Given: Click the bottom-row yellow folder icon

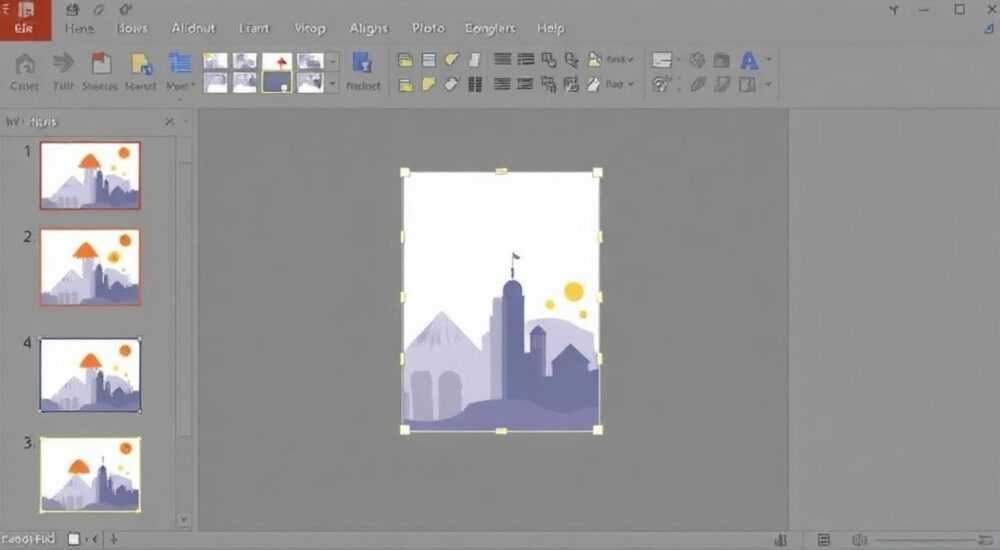Looking at the screenshot, I should pos(405,85).
